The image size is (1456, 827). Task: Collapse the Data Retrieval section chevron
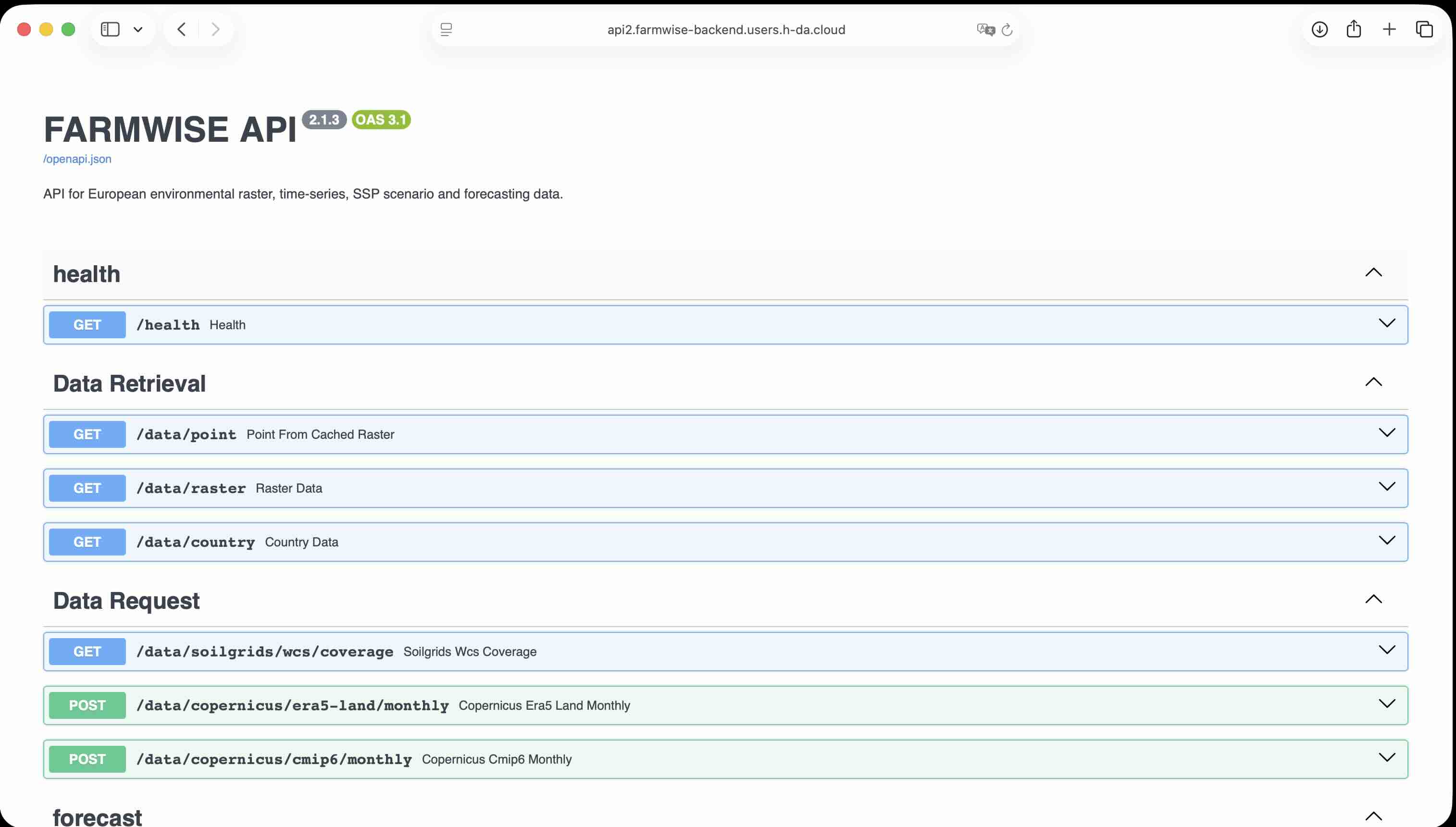tap(1374, 382)
